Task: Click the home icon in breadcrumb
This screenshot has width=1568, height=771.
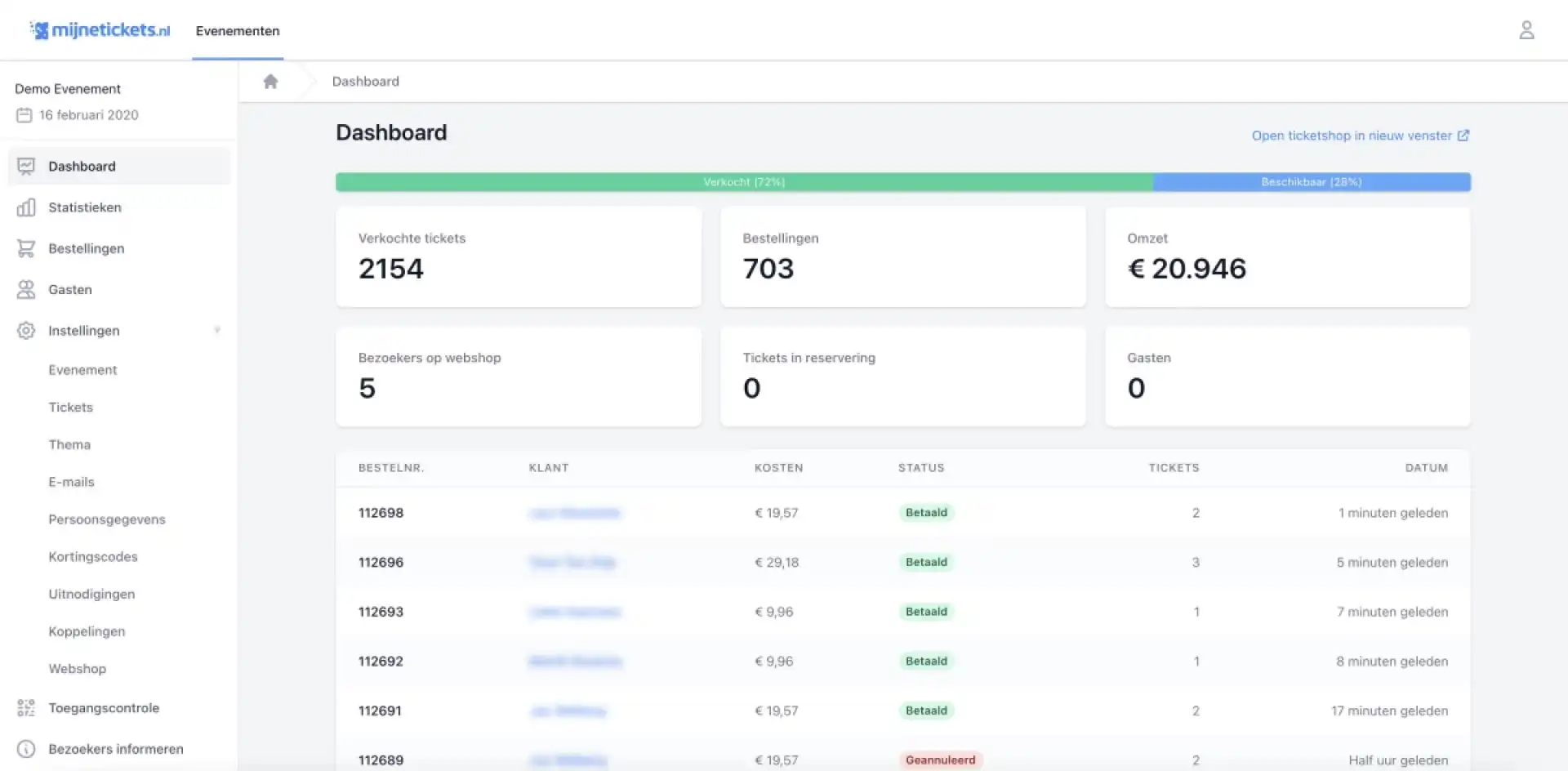Action: [x=270, y=82]
